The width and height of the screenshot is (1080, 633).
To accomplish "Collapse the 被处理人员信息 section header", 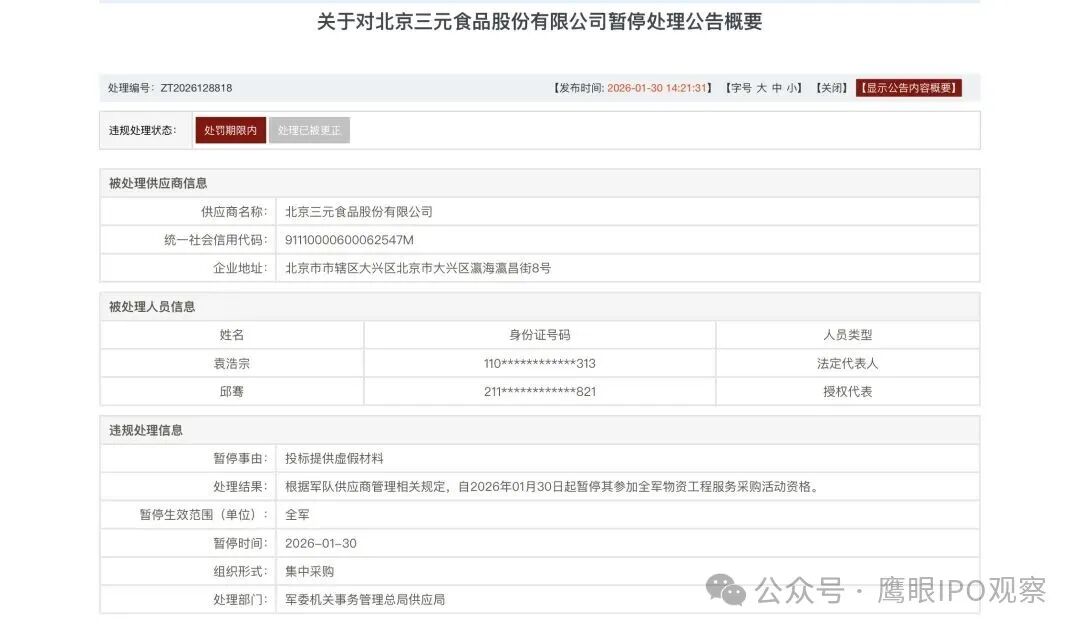I will [x=152, y=307].
